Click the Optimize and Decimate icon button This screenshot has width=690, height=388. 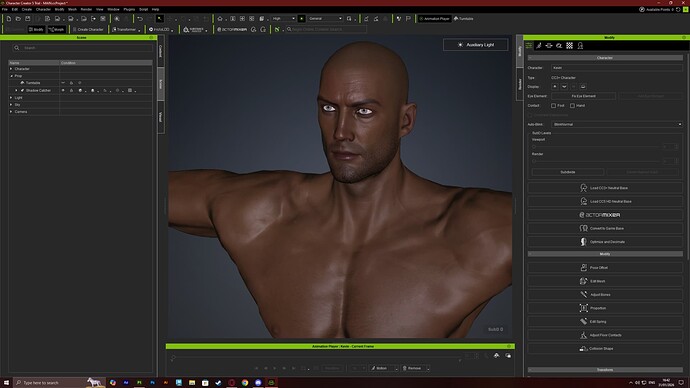click(605, 242)
